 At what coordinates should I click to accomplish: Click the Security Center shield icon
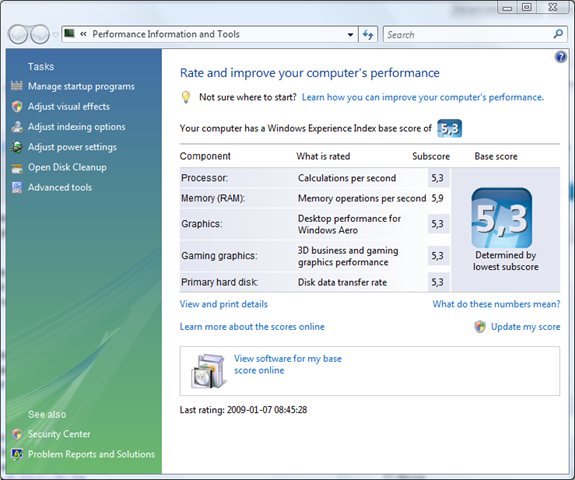click(17, 434)
